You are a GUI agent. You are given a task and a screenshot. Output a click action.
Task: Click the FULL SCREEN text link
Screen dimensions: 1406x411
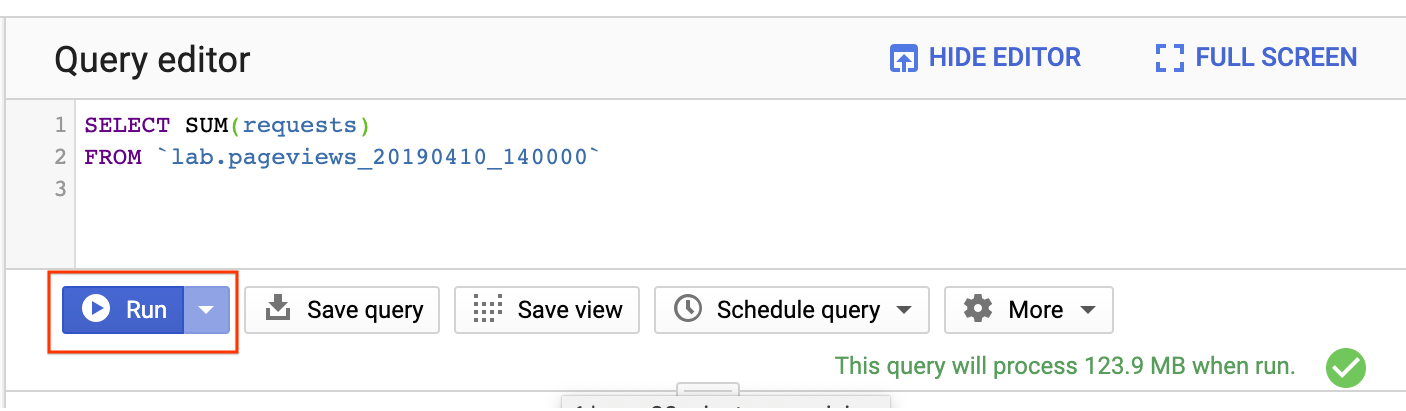[1276, 58]
